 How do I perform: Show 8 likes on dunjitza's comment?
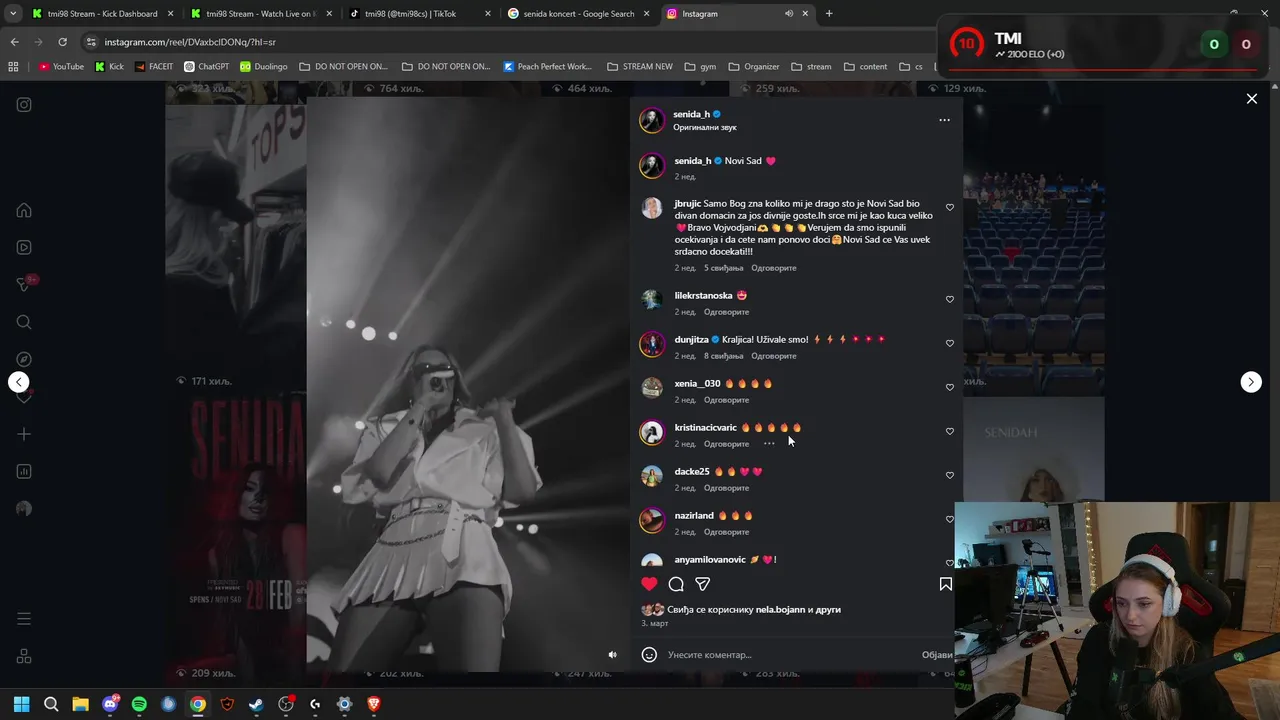tap(724, 356)
